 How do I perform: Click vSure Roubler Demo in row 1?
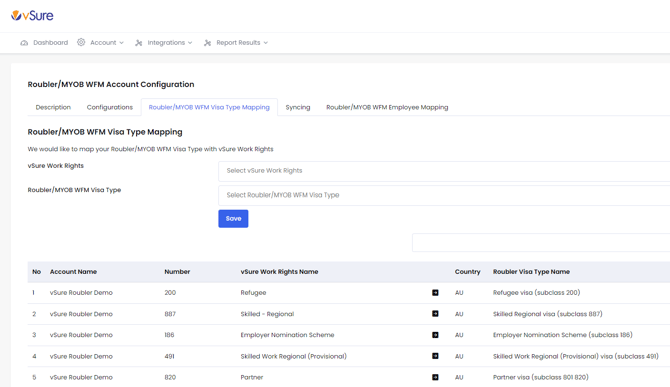tap(81, 293)
